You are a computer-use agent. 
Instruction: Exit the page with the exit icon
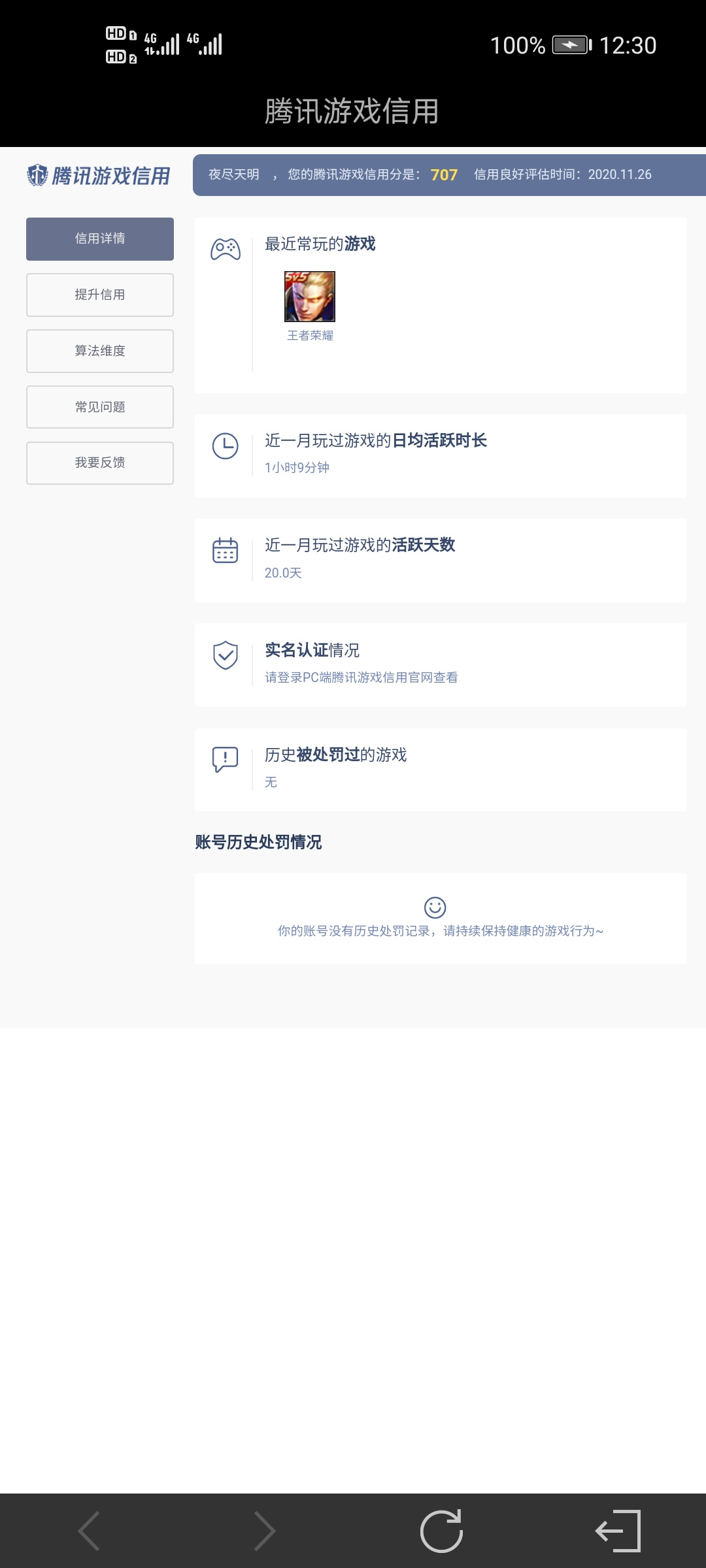tap(618, 1531)
